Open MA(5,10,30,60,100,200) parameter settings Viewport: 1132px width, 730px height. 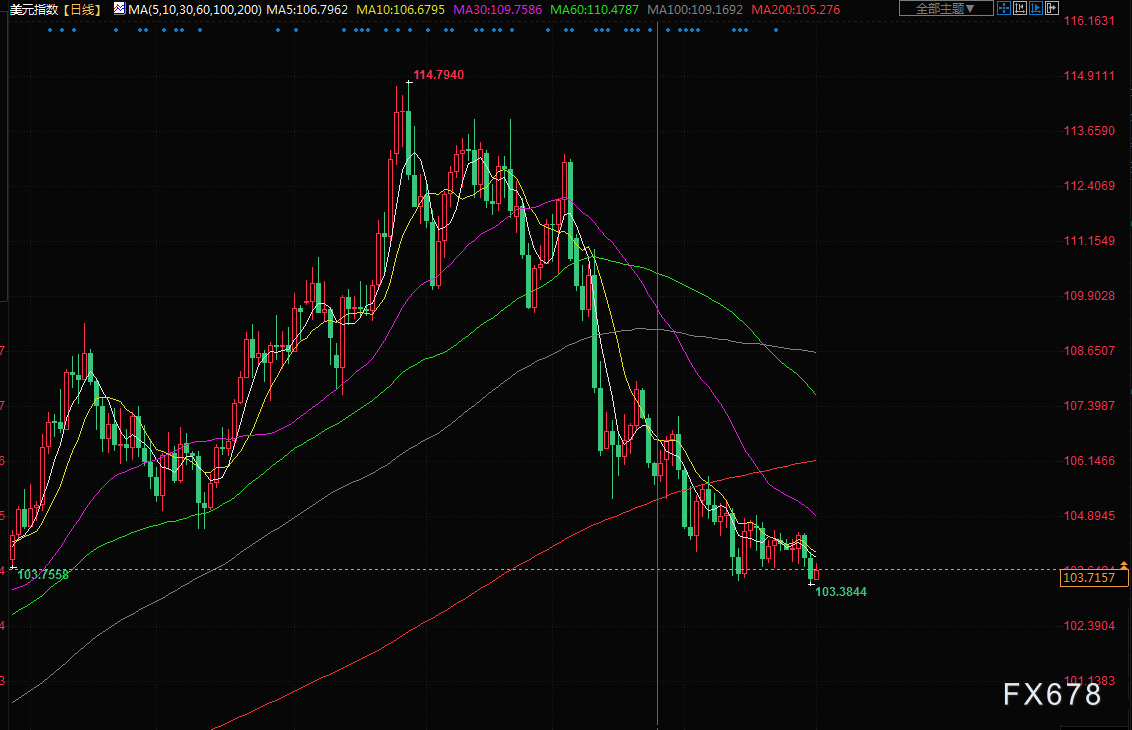pyautogui.click(x=194, y=9)
